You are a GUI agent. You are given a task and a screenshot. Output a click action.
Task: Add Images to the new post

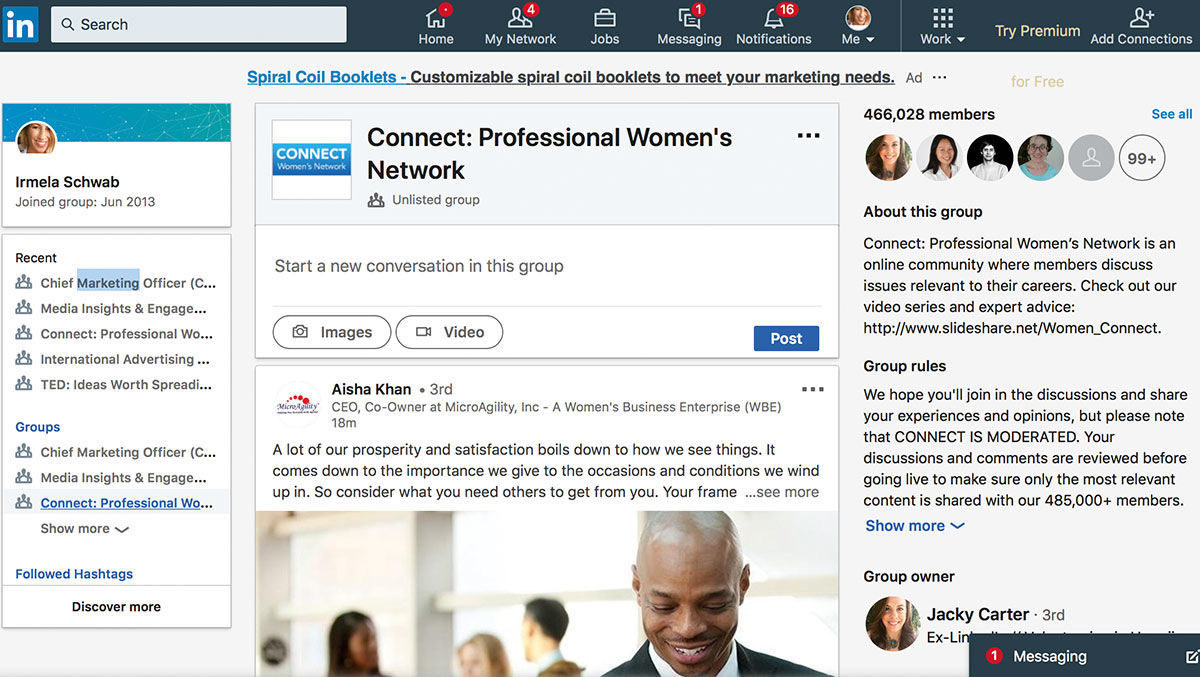332,332
